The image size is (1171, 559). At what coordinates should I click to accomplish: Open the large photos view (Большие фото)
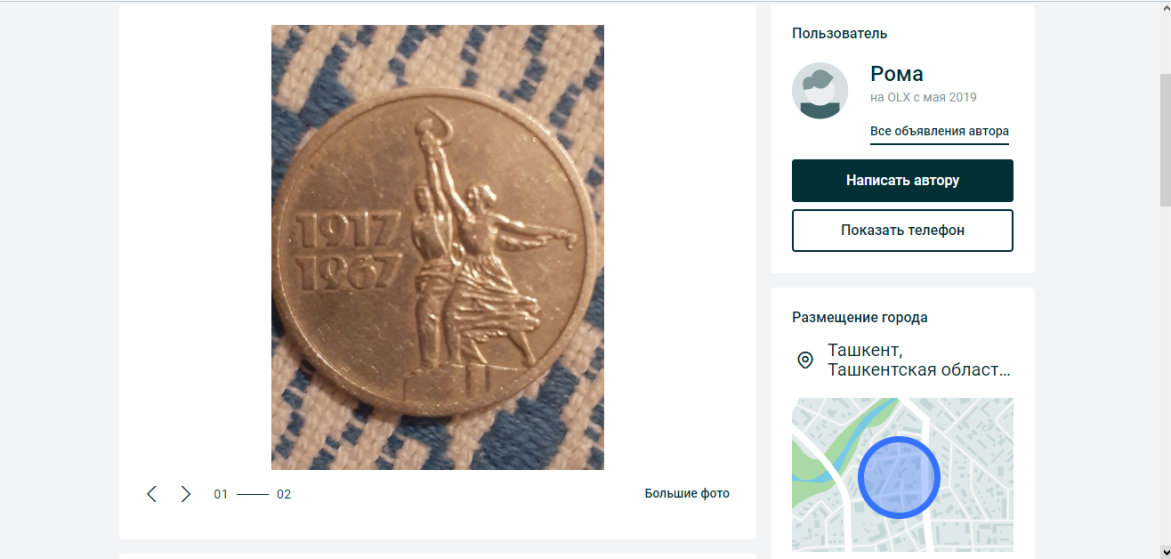pos(687,493)
